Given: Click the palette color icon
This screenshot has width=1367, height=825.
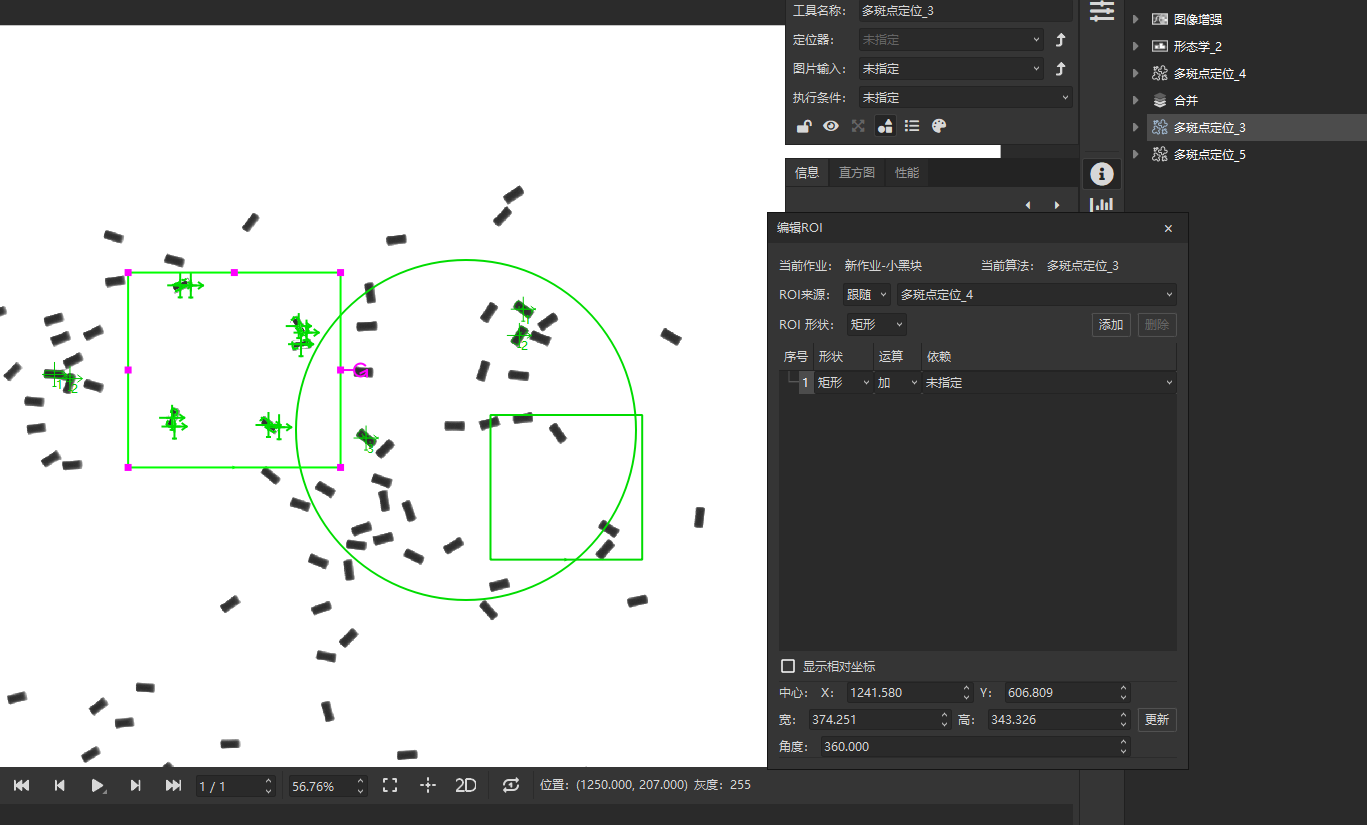Looking at the screenshot, I should [939, 126].
